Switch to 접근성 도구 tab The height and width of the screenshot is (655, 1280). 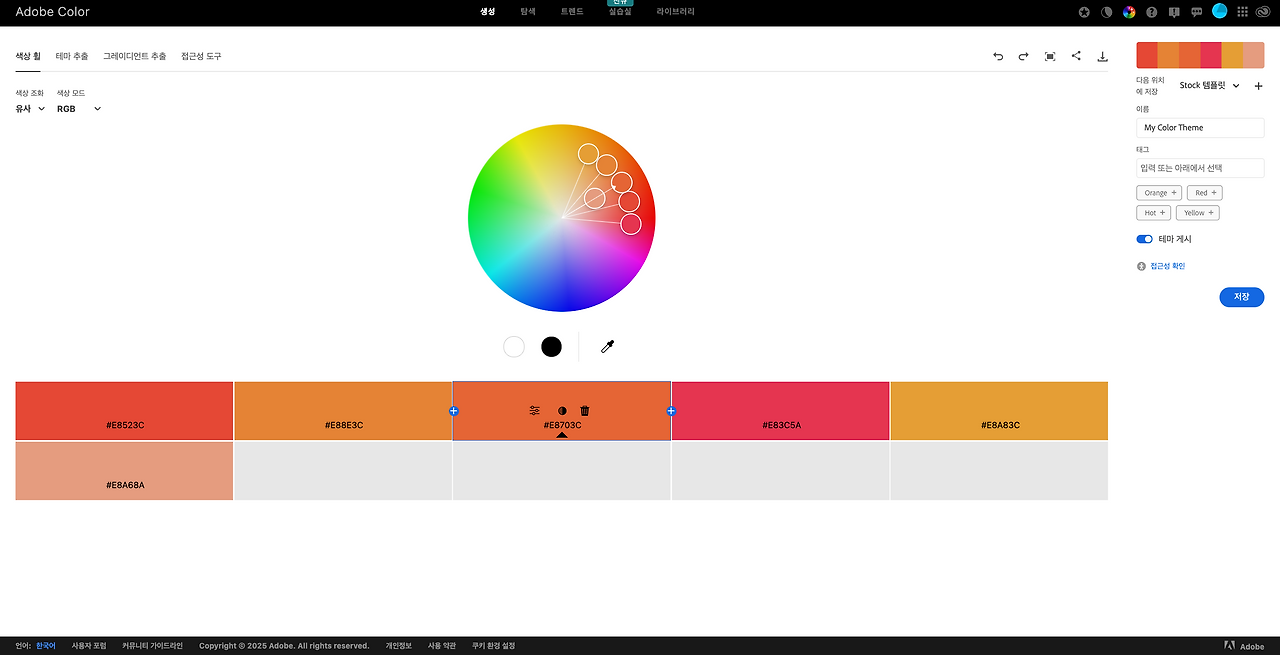coord(201,57)
